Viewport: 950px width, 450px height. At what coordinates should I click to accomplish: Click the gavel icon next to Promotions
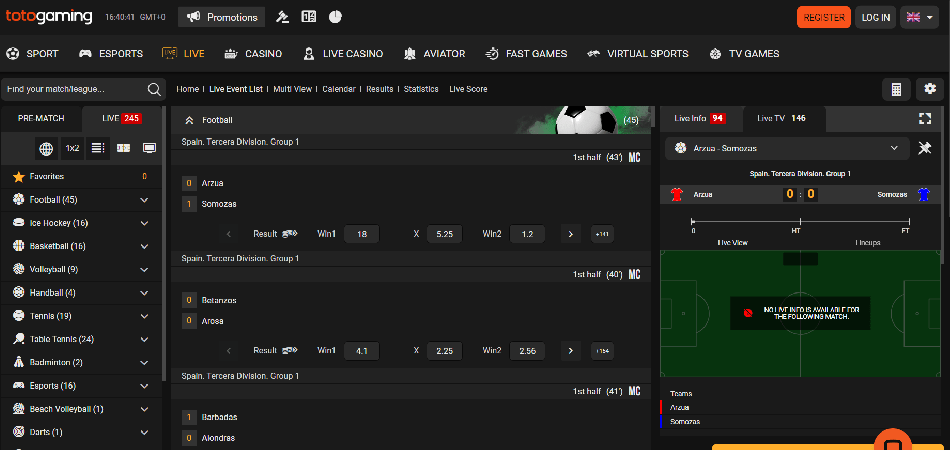[283, 17]
